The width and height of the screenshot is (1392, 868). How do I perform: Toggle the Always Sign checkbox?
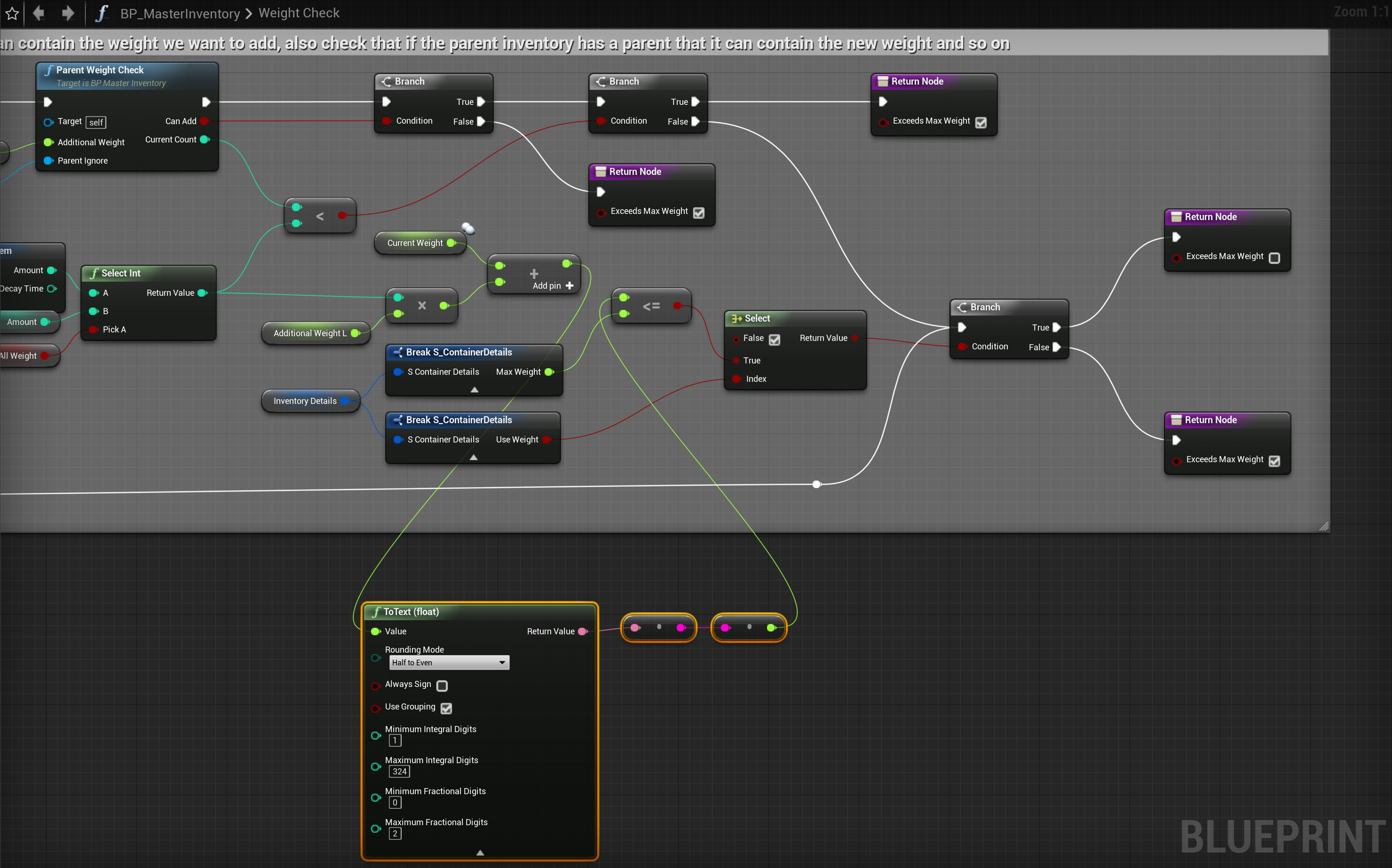coord(442,686)
